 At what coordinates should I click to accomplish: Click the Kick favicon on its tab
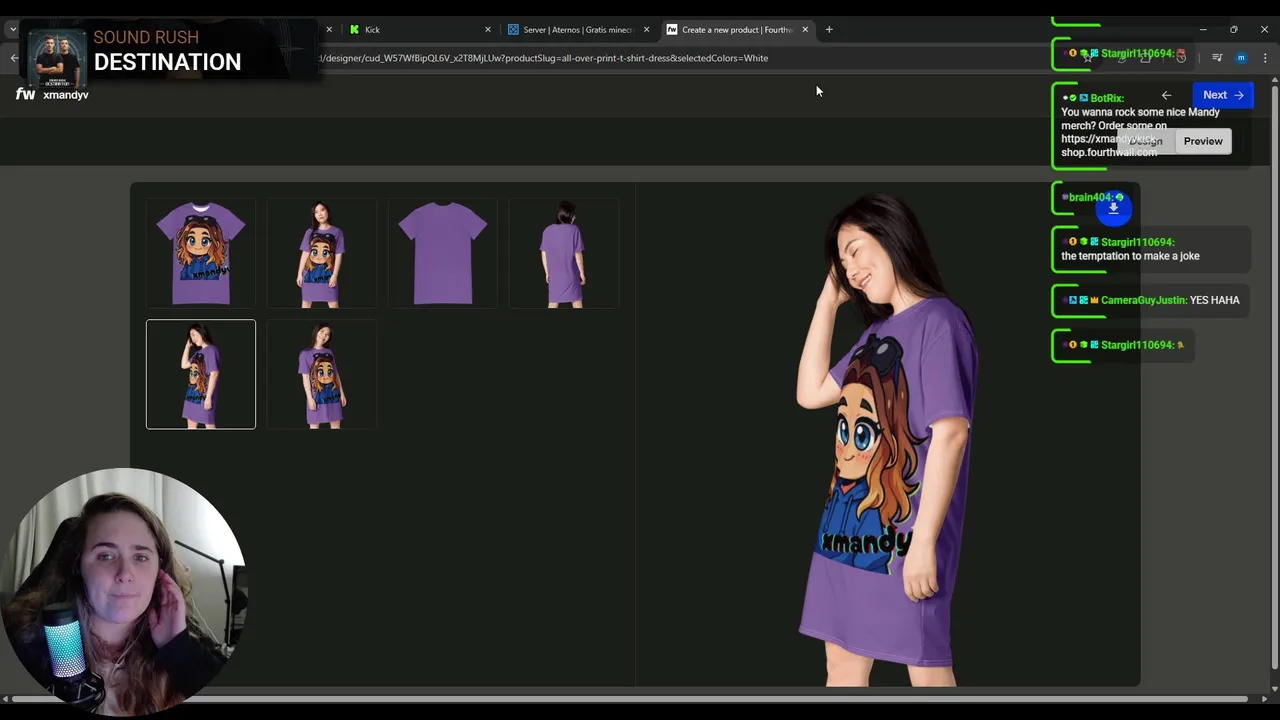354,30
